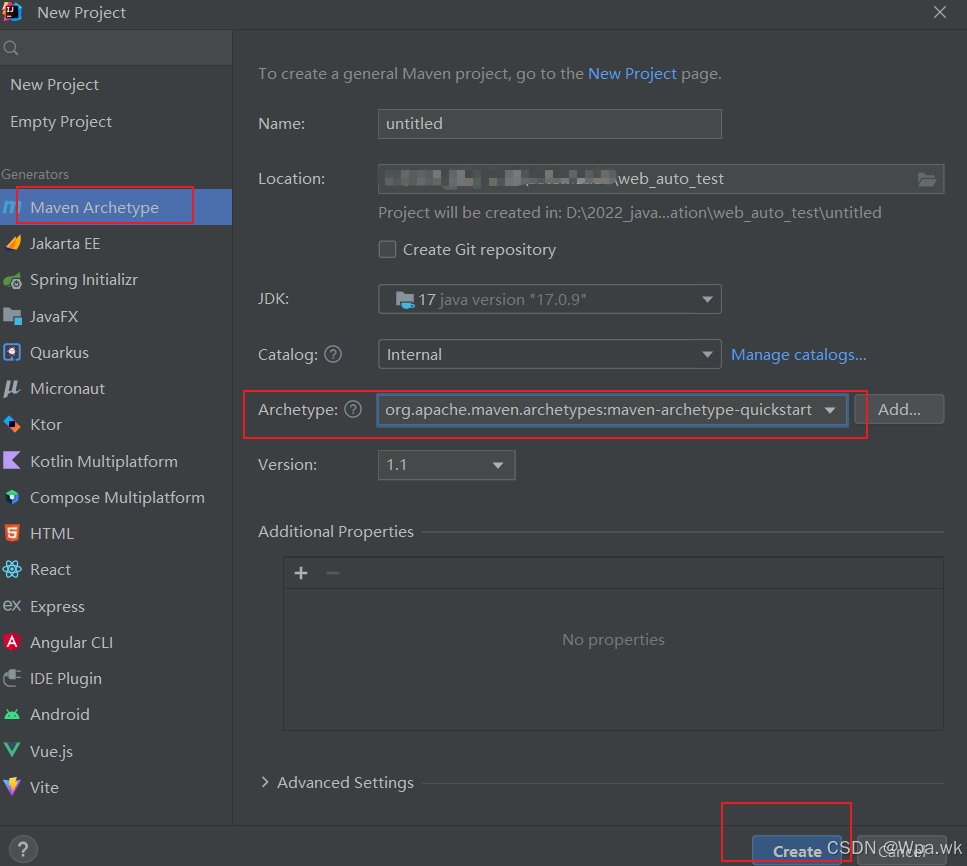The image size is (967, 866).
Task: Select New Project in sidebar
Action: [54, 85]
